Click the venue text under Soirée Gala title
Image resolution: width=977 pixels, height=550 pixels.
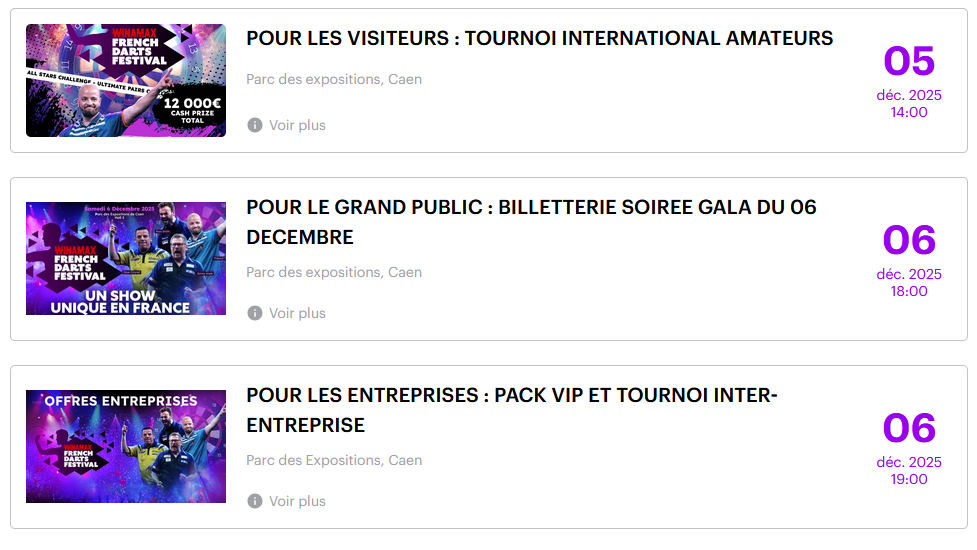[334, 272]
